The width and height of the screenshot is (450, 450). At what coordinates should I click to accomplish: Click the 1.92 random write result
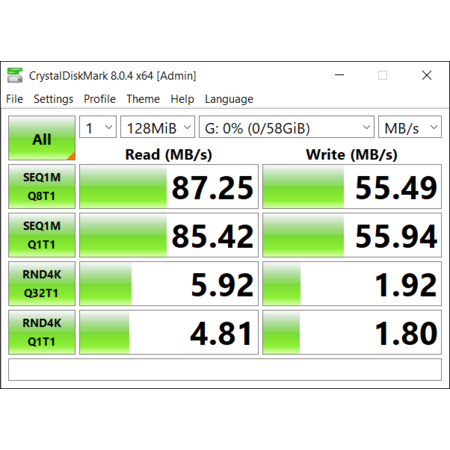pyautogui.click(x=352, y=283)
